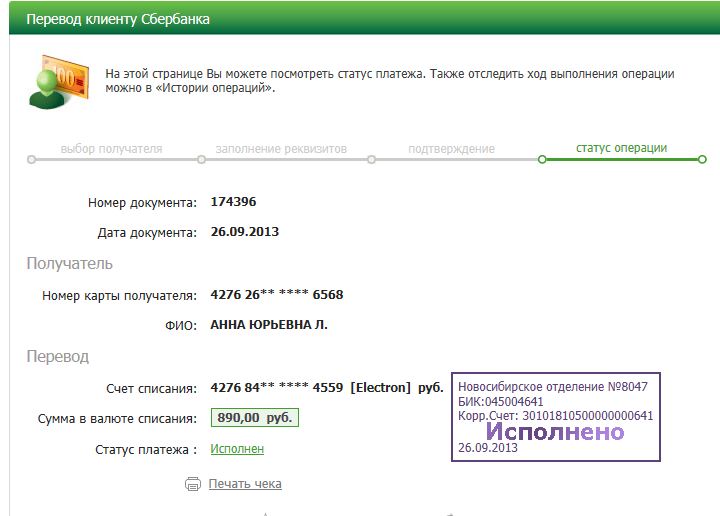Click the transfer illustration icon with banknote
Screen dimensions: 720x516
point(59,82)
